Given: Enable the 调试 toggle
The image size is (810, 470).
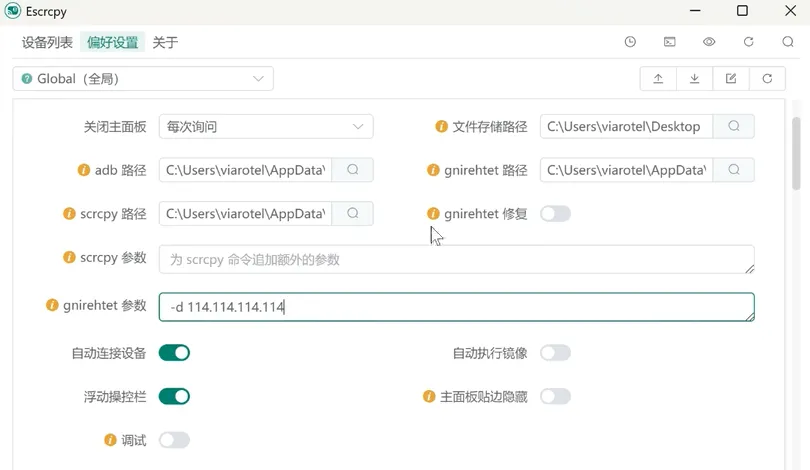Looking at the screenshot, I should pyautogui.click(x=174, y=440).
